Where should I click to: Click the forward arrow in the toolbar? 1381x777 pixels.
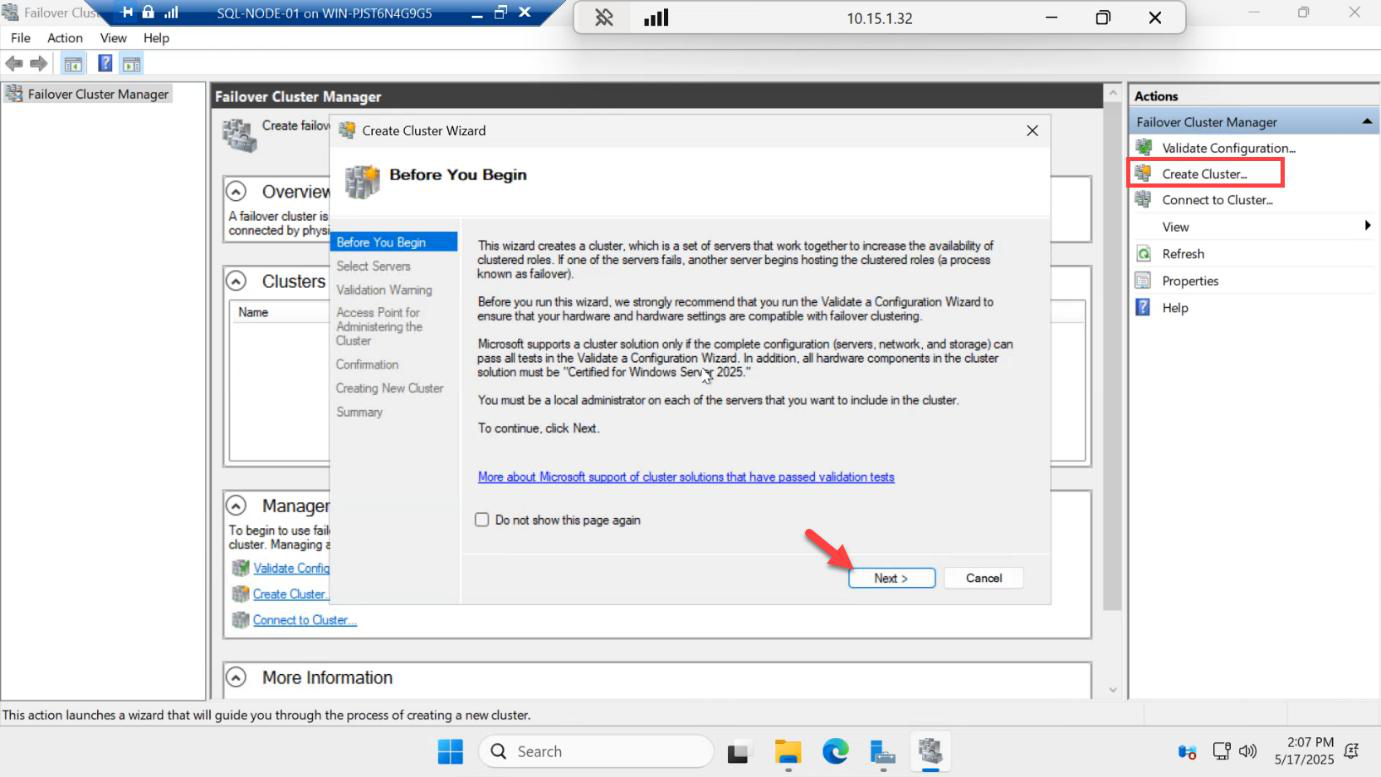click(39, 64)
